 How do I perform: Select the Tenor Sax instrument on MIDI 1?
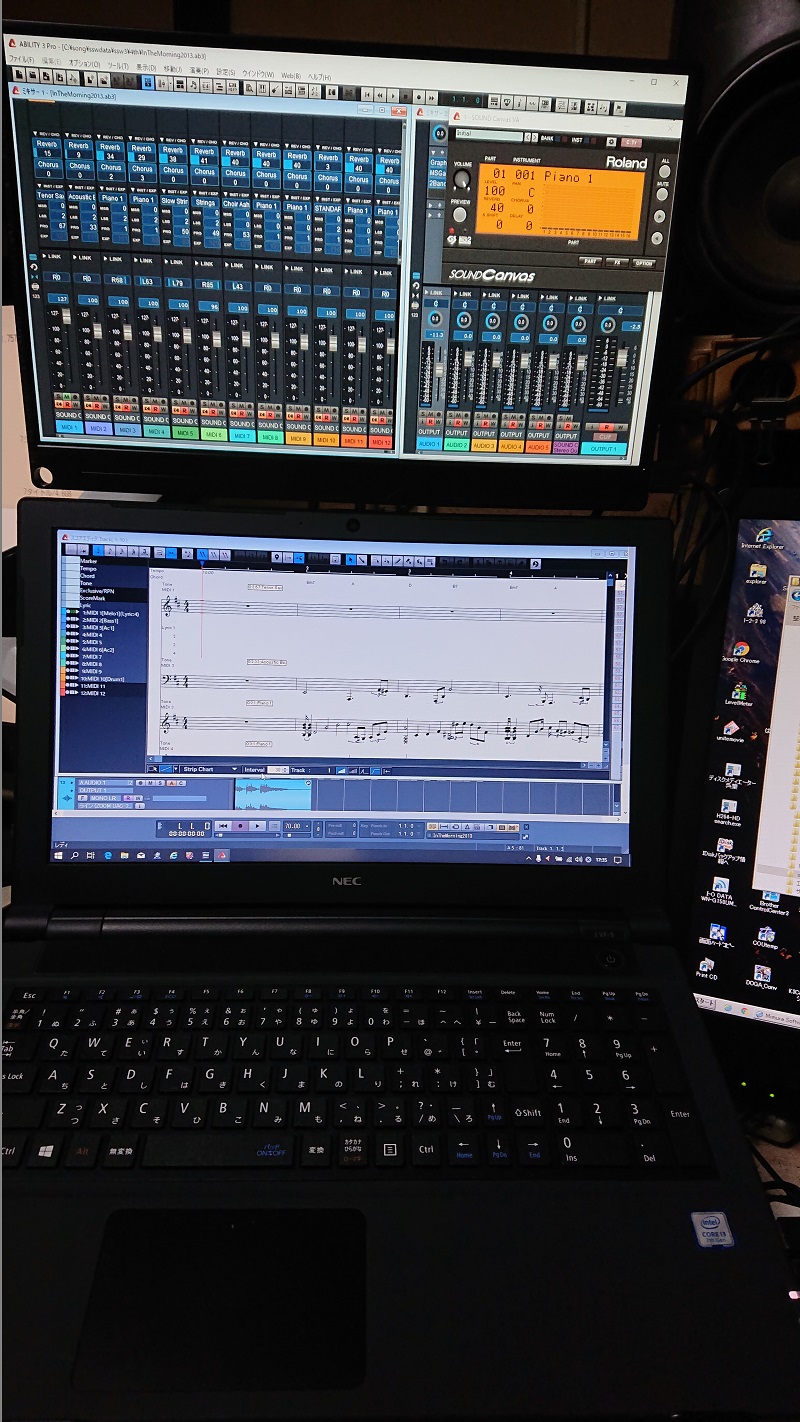click(49, 195)
